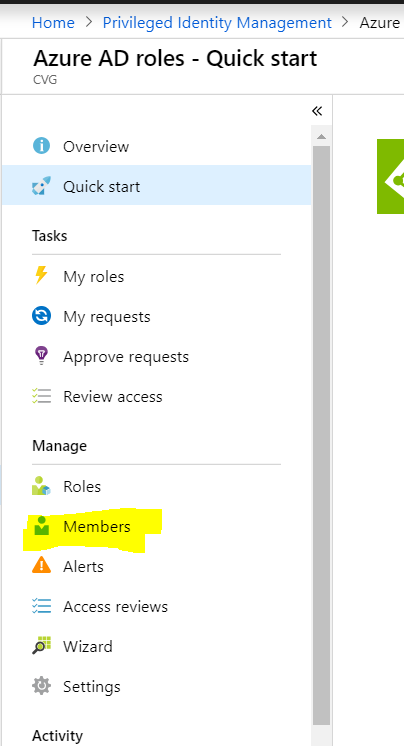
Task: Click the scrollbar up arrow
Action: click(321, 137)
